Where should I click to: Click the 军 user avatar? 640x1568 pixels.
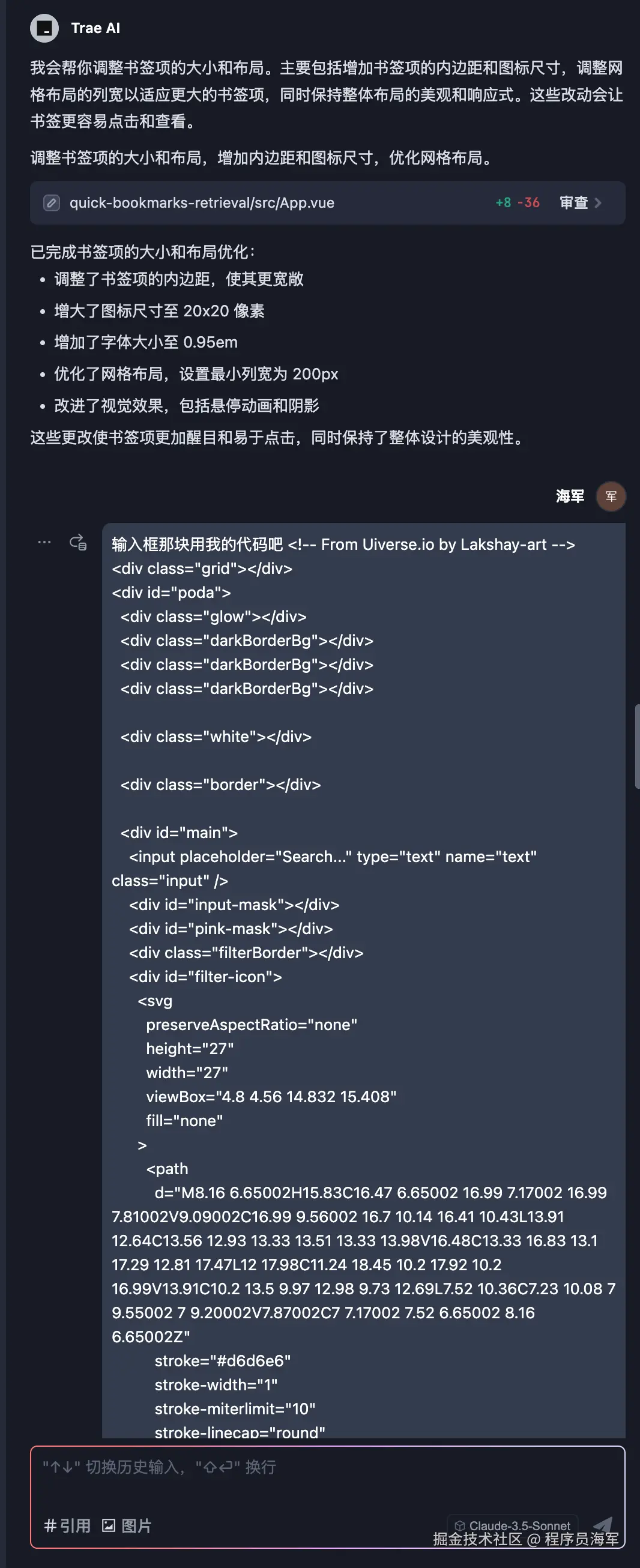tap(610, 496)
